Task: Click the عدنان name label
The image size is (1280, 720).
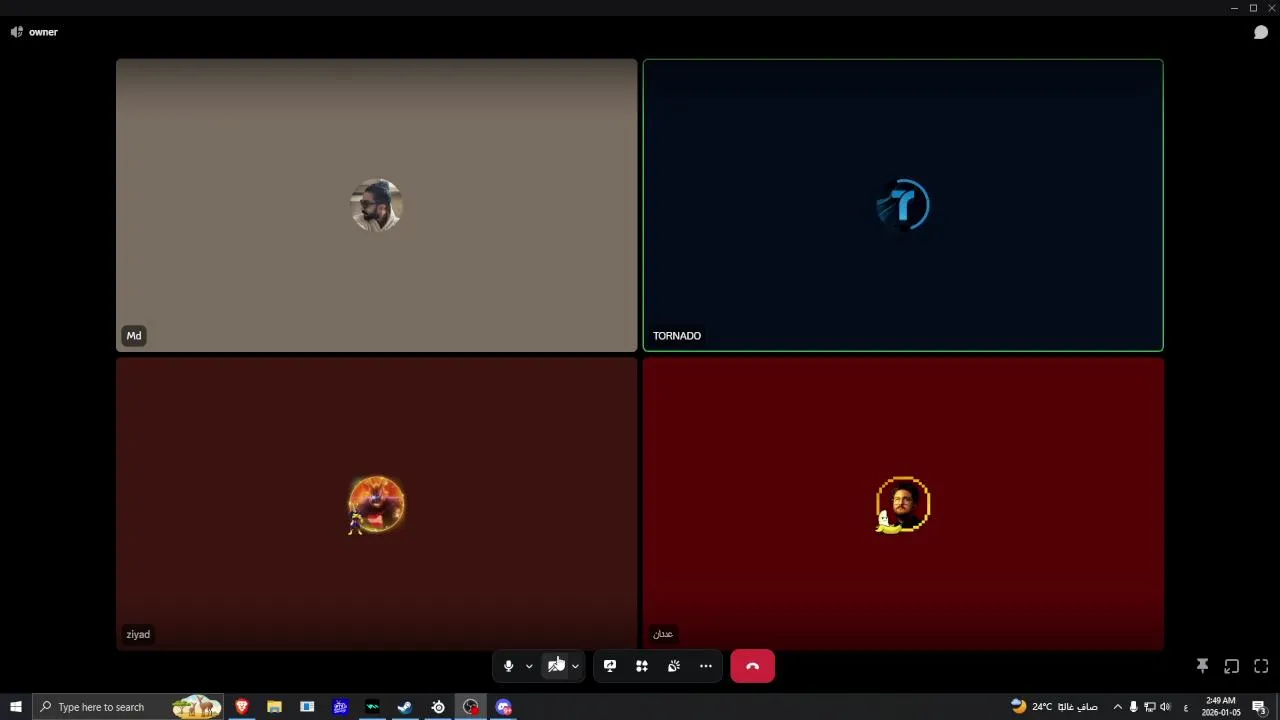Action: point(663,634)
